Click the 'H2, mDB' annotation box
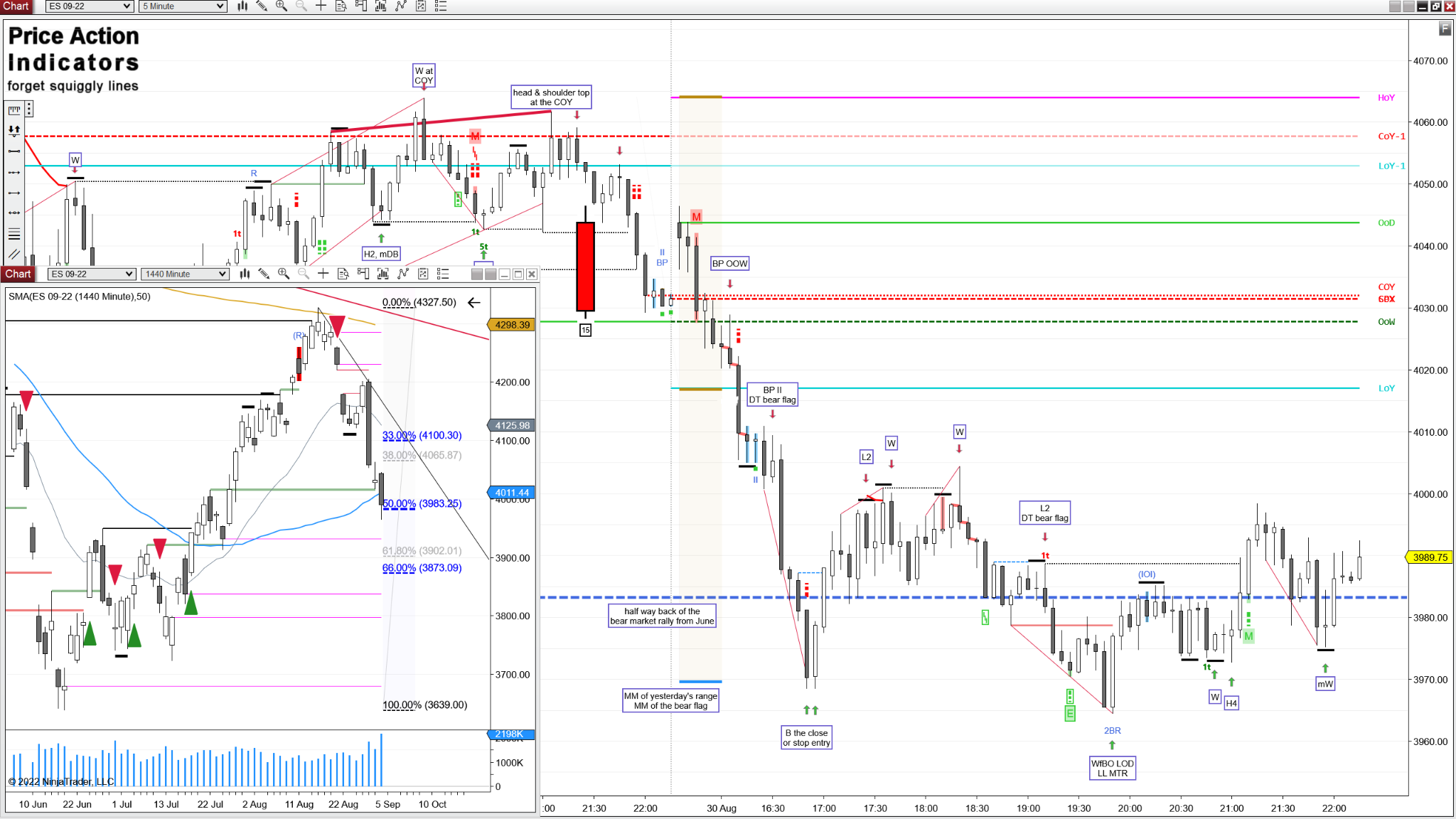The width and height of the screenshot is (1456, 819). coord(382,254)
